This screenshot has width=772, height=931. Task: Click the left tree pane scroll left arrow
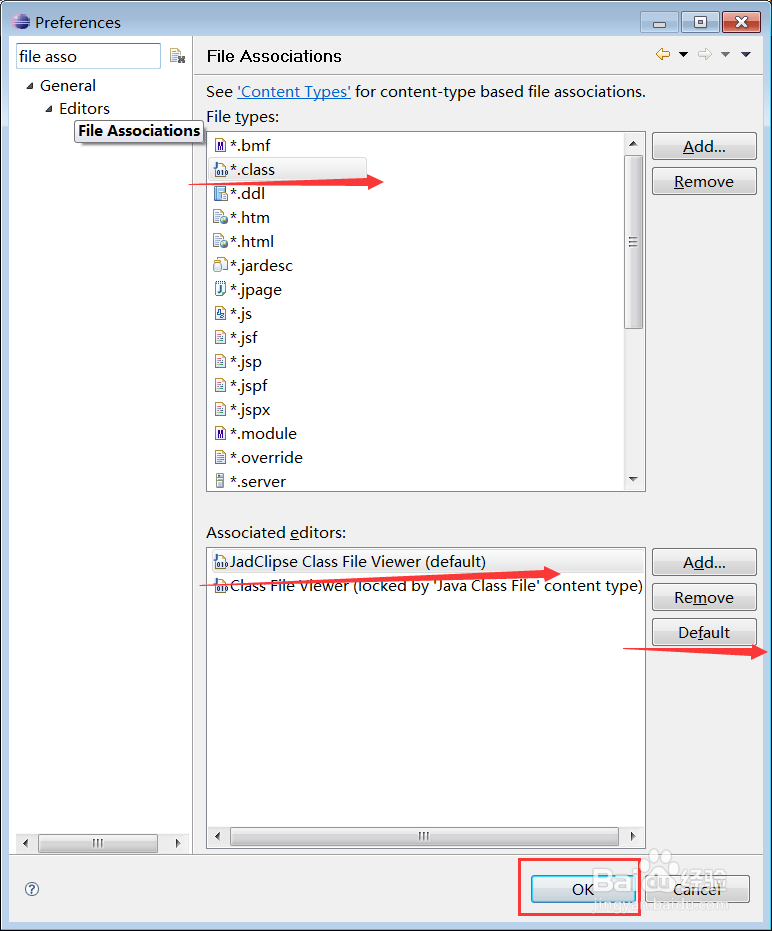[25, 843]
